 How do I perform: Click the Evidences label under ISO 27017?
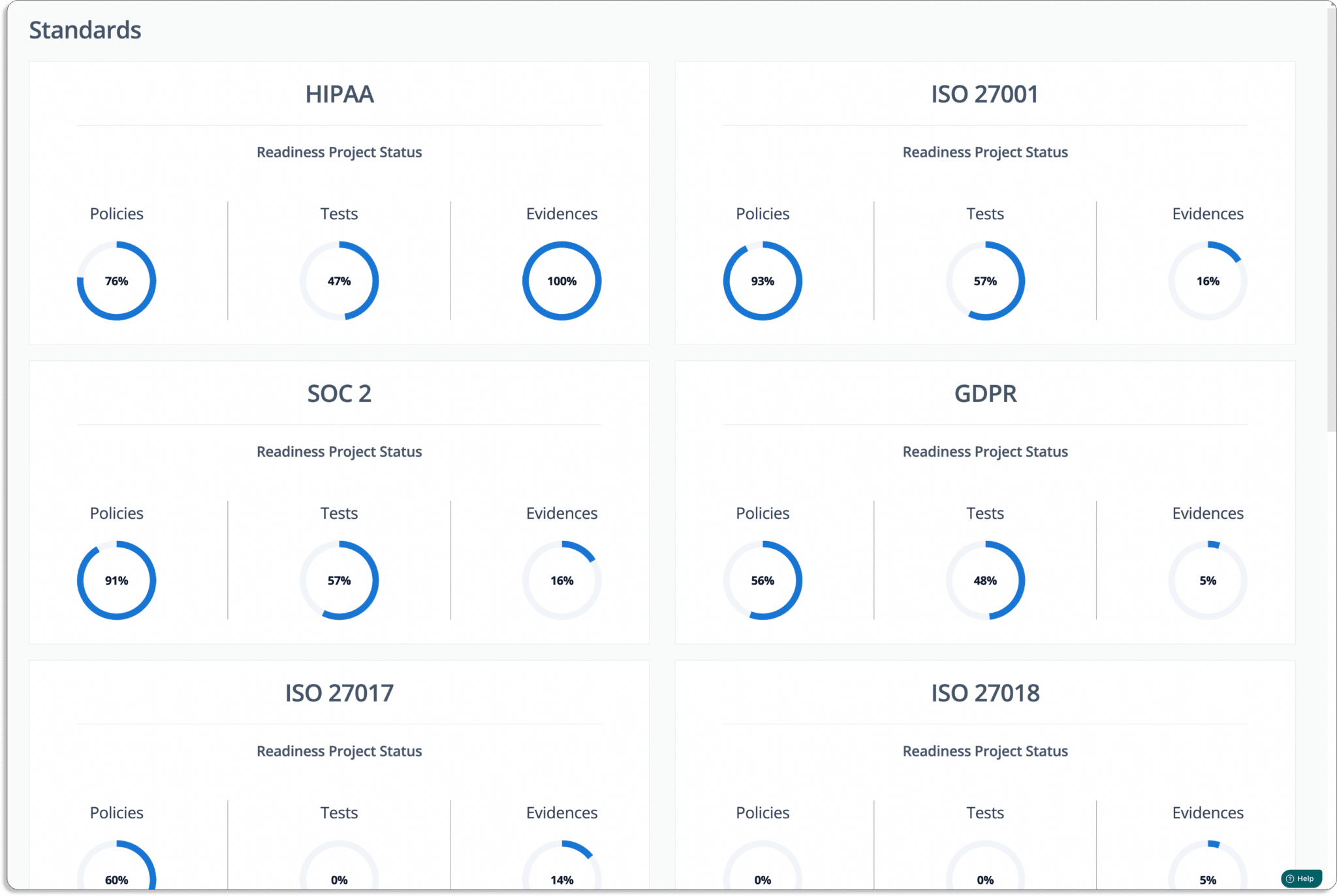562,813
